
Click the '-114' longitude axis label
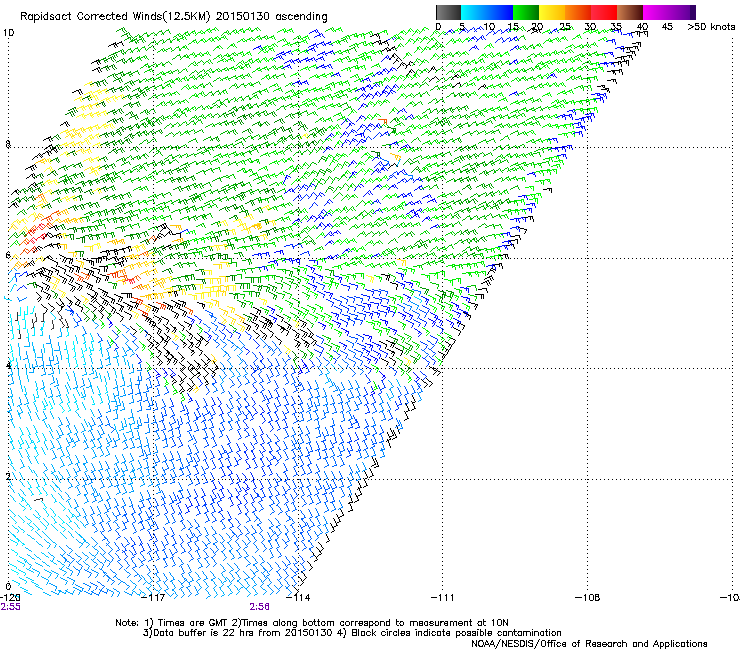pyautogui.click(x=299, y=598)
